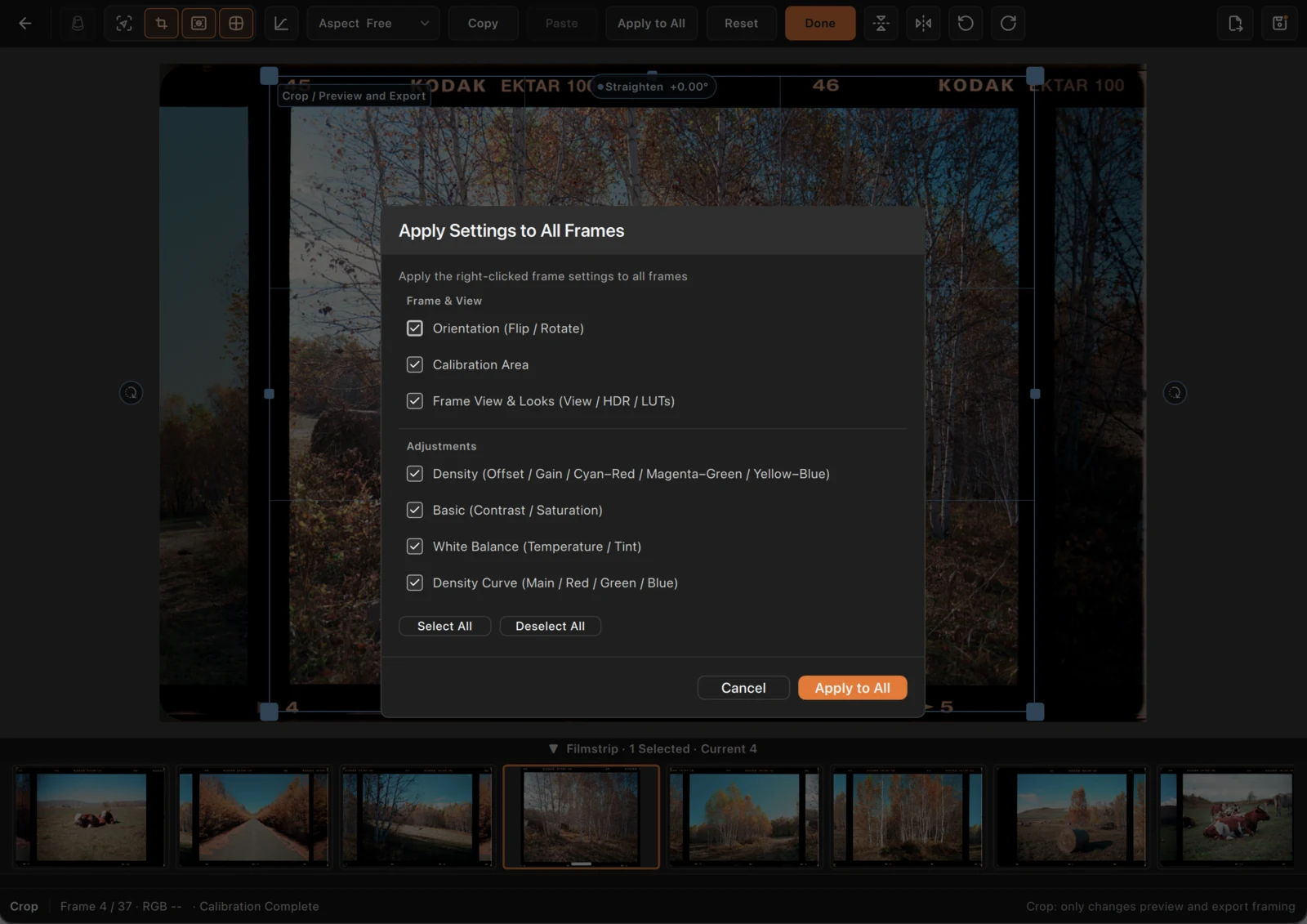Uncheck Basic (Contrast / Saturation)

tap(415, 510)
